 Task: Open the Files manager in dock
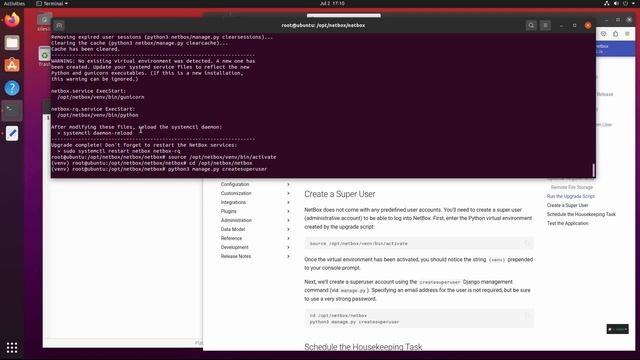click(x=12, y=42)
